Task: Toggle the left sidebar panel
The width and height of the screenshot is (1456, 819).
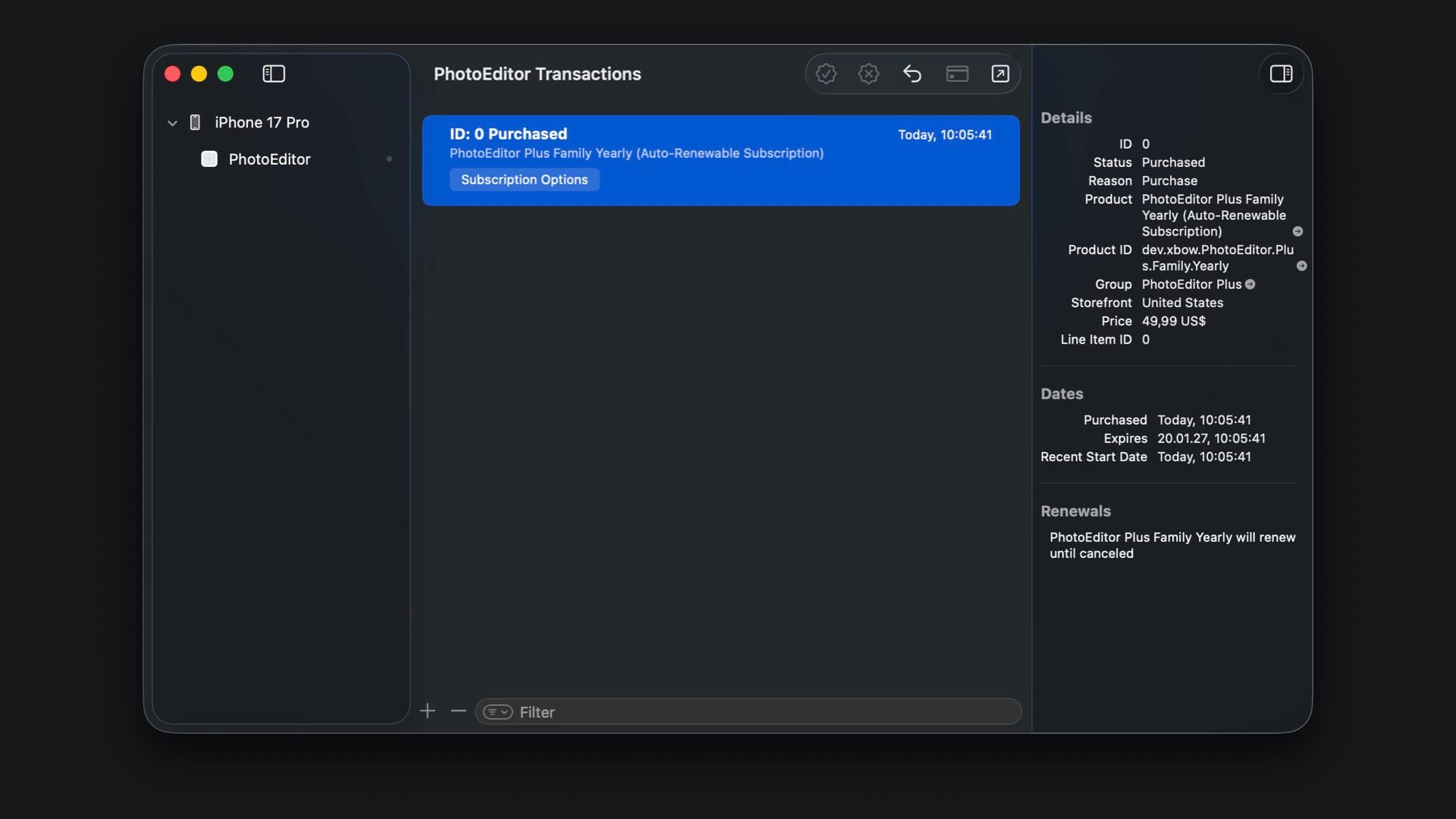Action: [x=274, y=74]
